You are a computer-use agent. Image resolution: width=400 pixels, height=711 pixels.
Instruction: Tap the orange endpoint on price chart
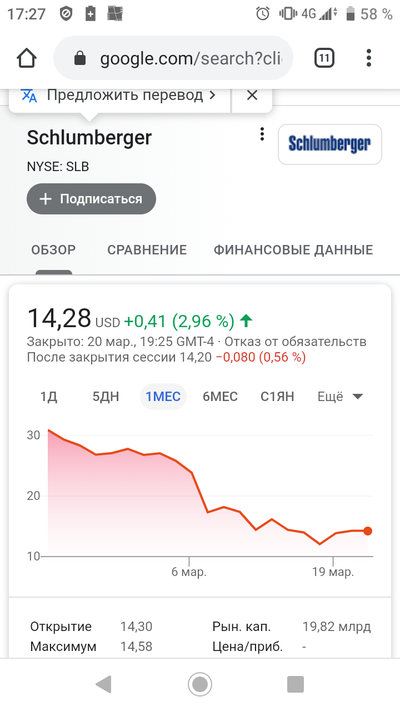coord(367,531)
